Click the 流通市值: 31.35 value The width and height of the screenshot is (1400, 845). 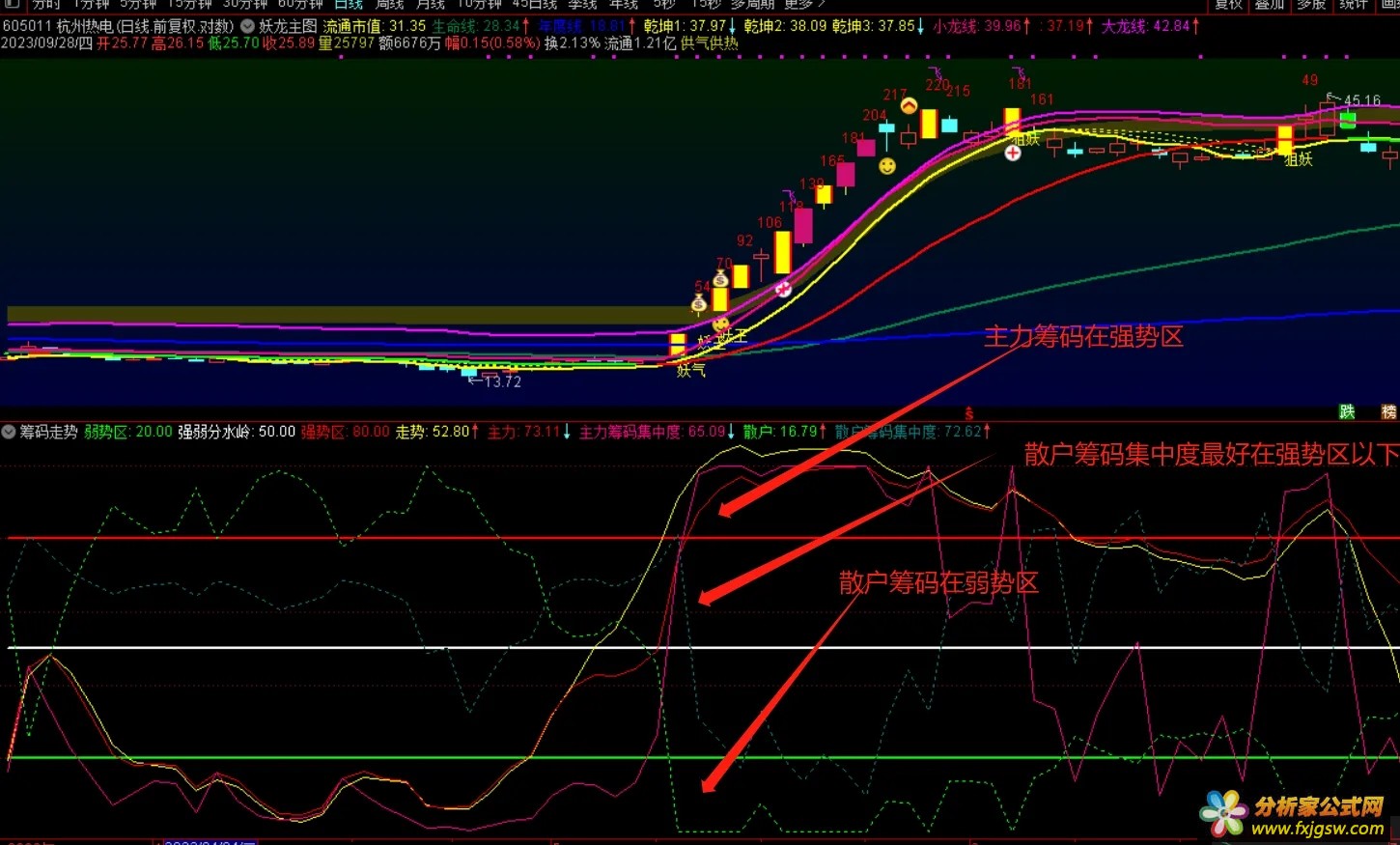coord(375,26)
